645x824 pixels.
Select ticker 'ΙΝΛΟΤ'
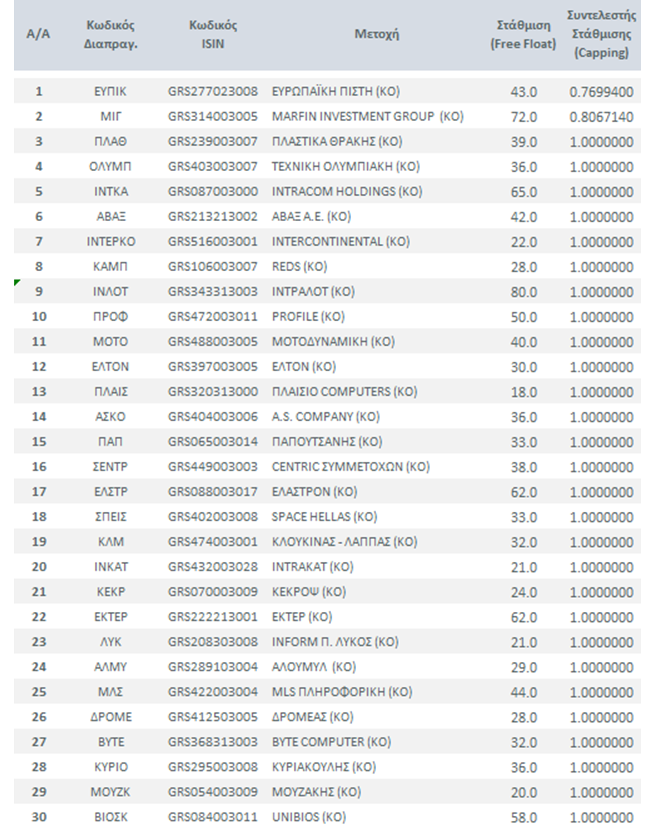(110, 292)
